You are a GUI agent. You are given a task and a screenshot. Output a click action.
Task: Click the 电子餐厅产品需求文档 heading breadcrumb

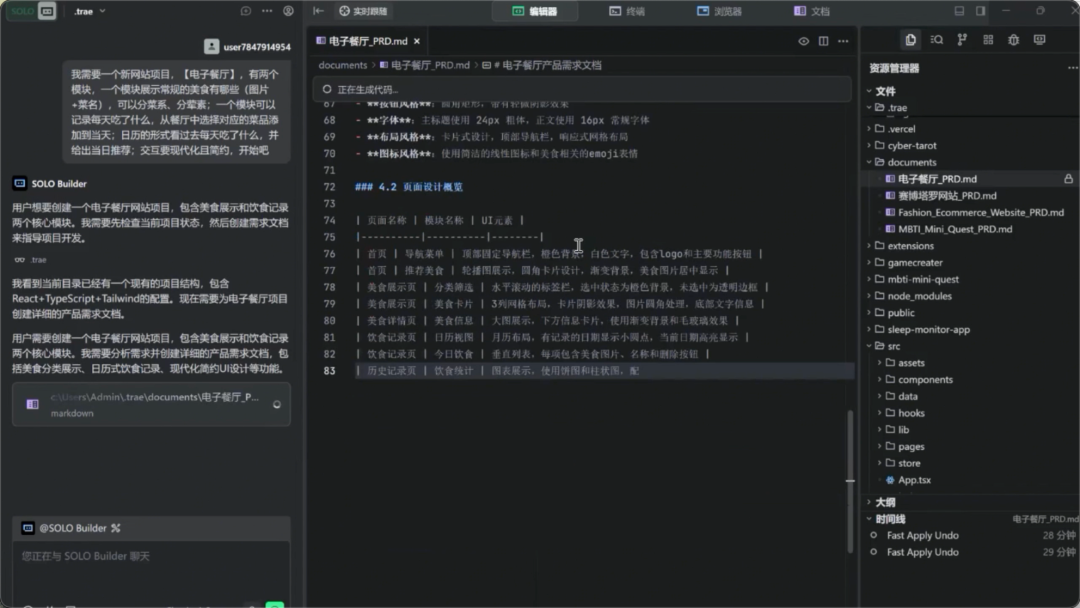coord(542,65)
